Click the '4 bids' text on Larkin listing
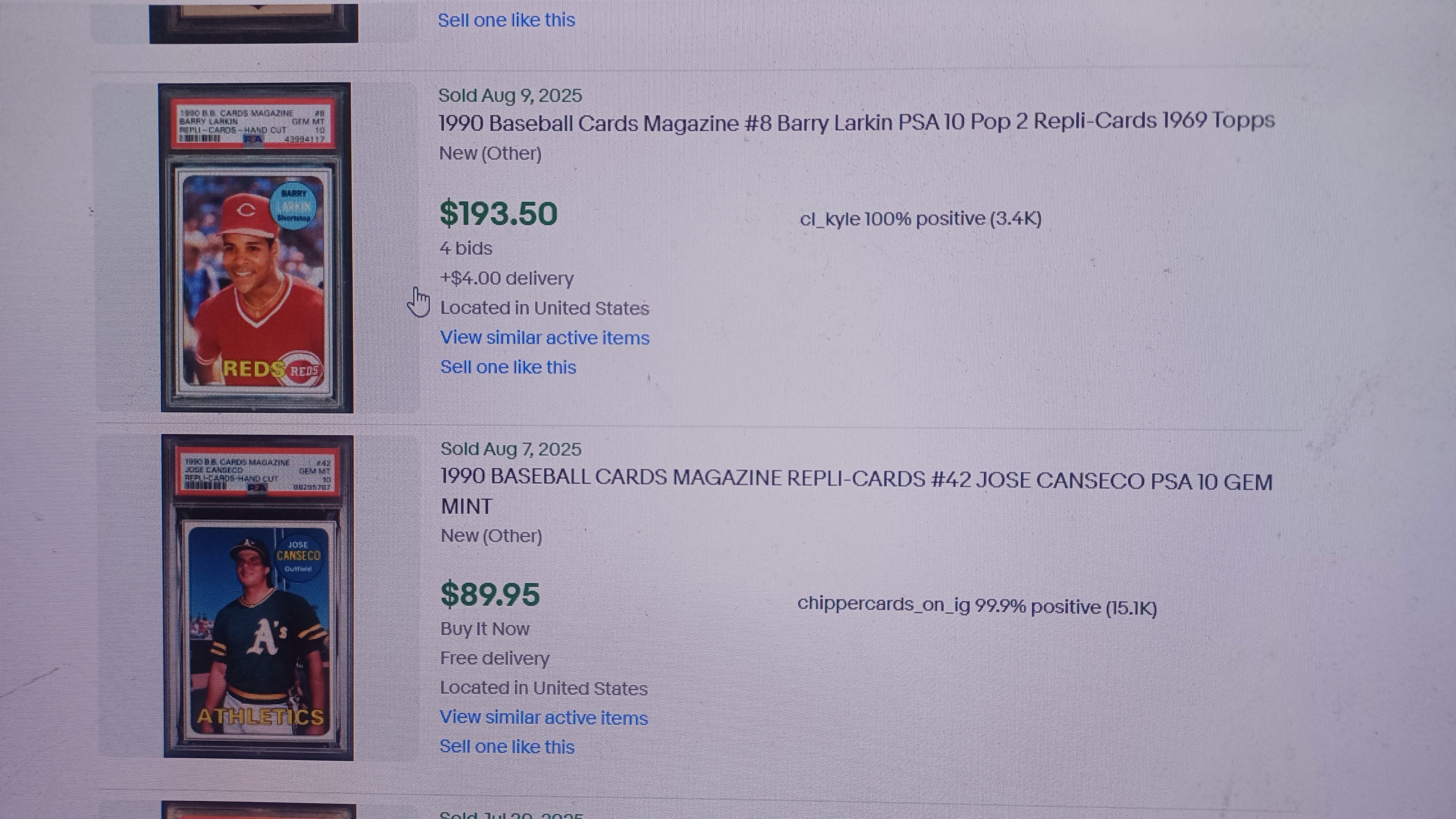 click(x=466, y=249)
